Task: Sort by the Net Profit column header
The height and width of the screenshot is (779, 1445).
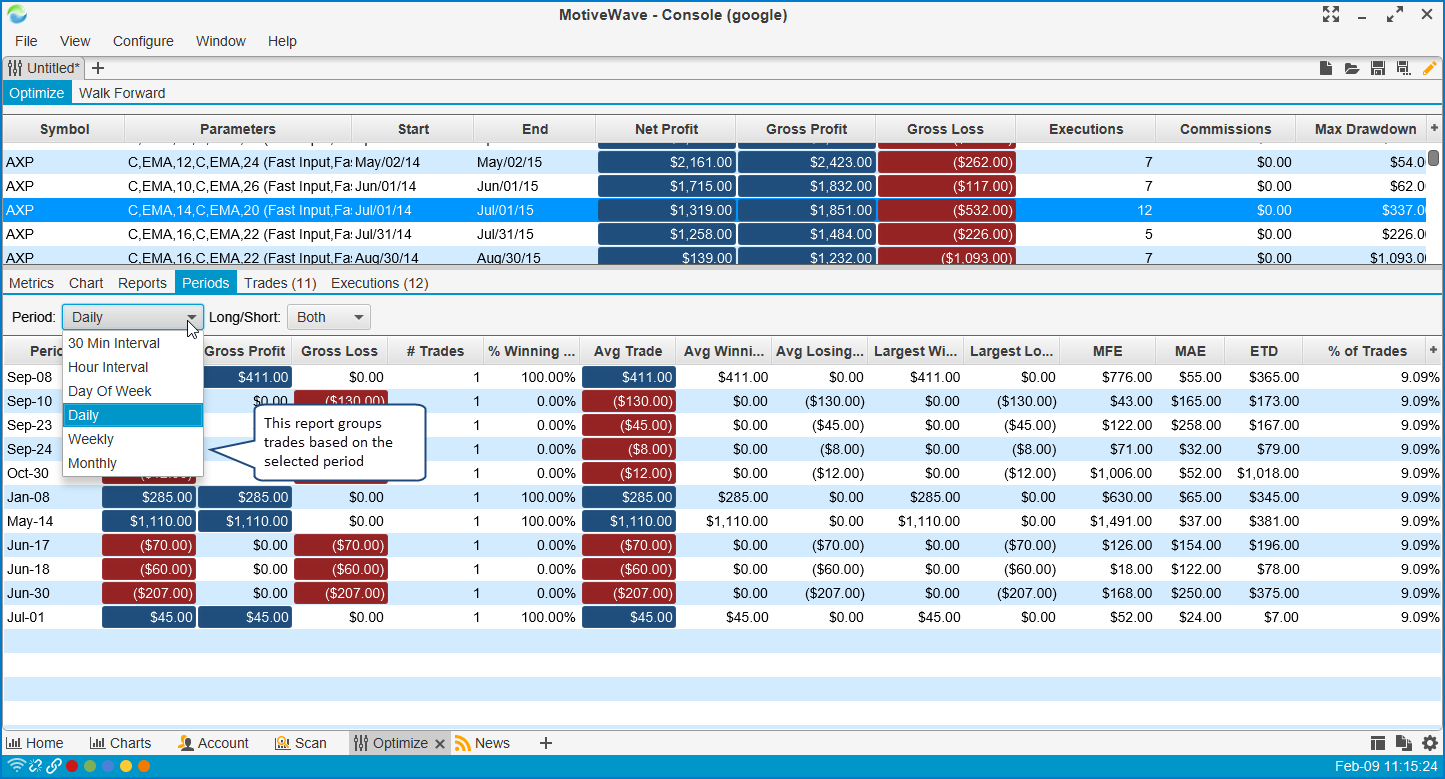Action: [666, 129]
